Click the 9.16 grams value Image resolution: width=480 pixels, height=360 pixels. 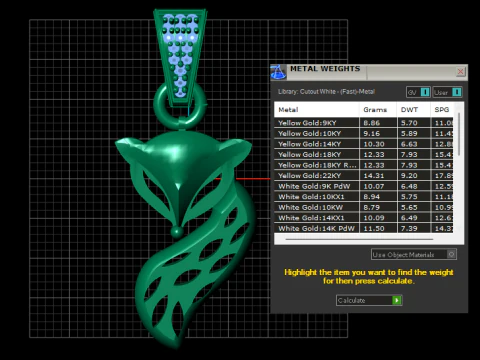(x=372, y=133)
